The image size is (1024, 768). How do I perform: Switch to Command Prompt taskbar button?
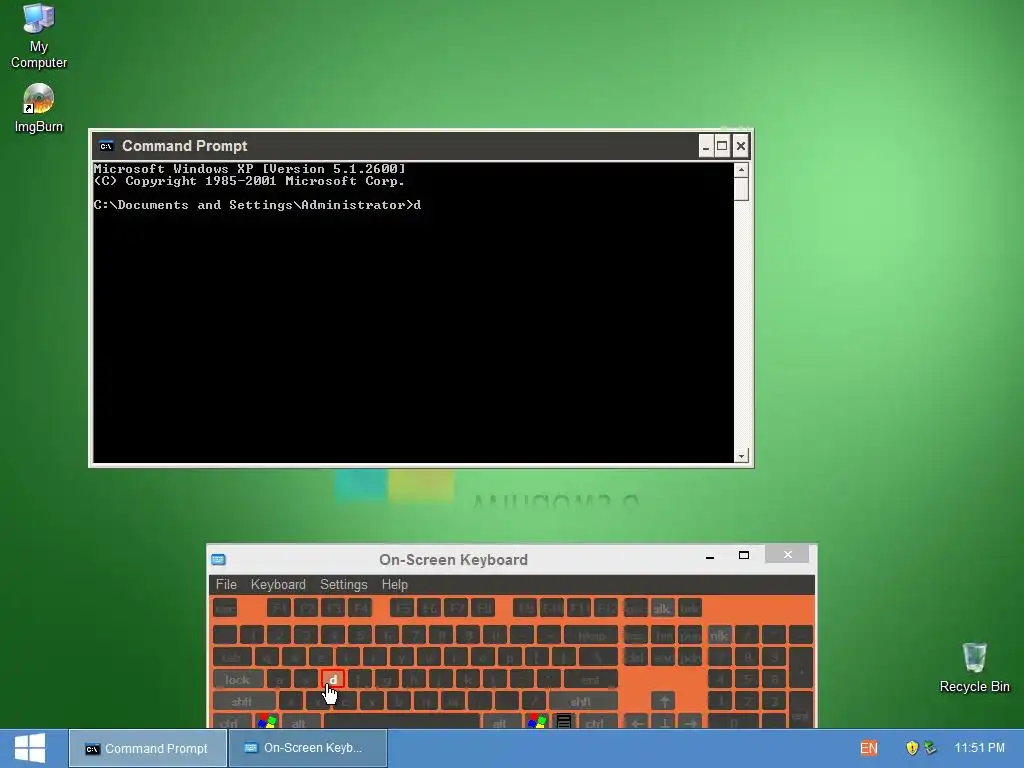coord(148,748)
